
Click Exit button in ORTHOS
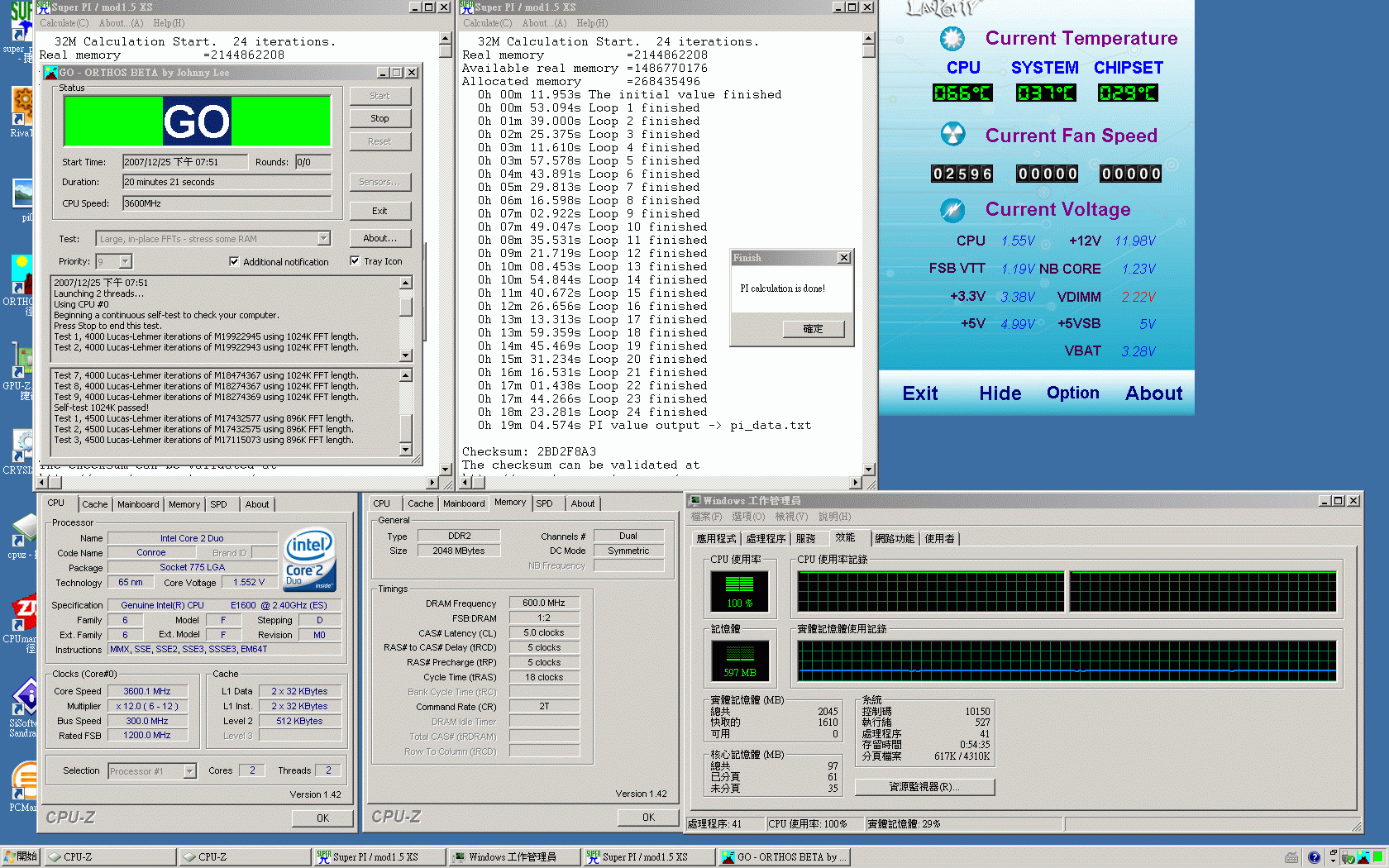click(x=379, y=212)
